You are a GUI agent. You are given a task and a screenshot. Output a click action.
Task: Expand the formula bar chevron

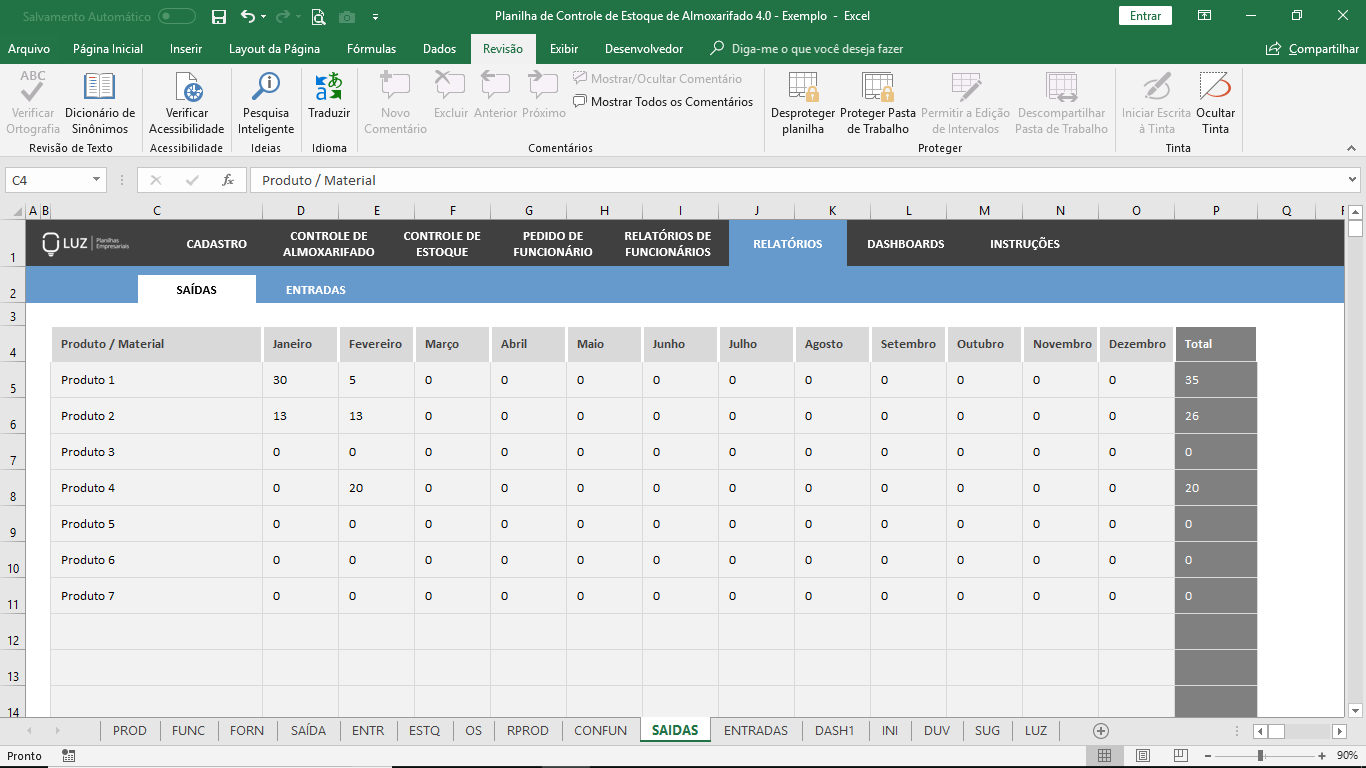click(x=1352, y=180)
